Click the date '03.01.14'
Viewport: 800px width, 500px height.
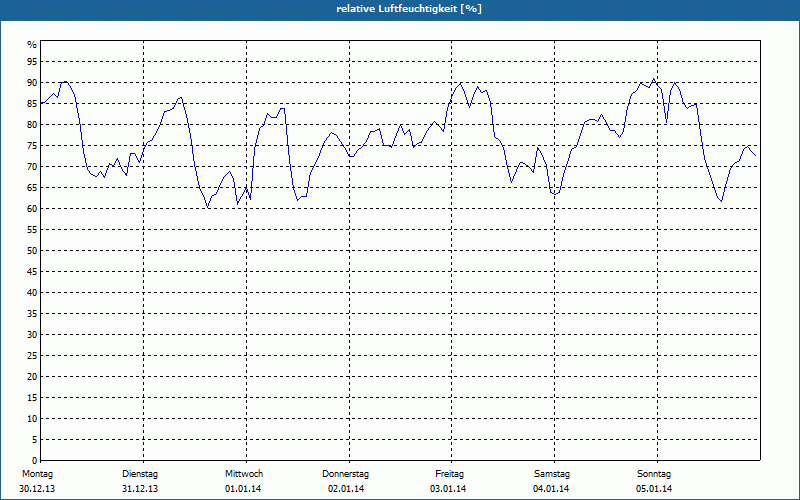point(448,489)
